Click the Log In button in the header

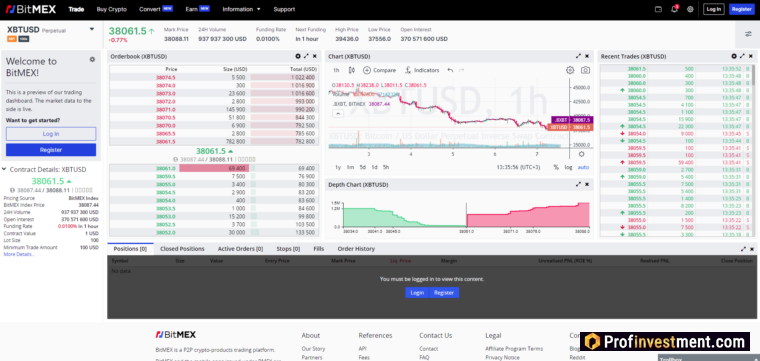[x=713, y=9]
